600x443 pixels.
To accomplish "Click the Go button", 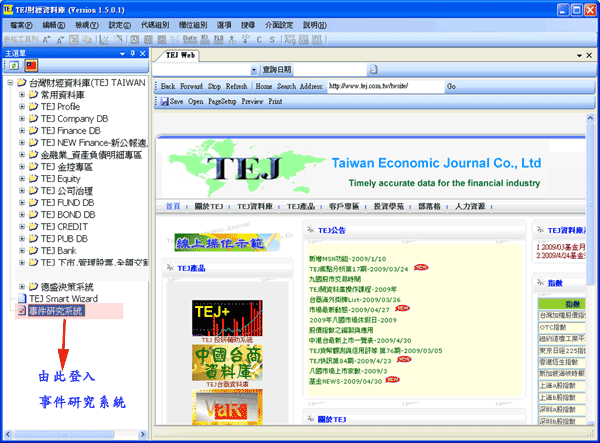I will tap(451, 86).
